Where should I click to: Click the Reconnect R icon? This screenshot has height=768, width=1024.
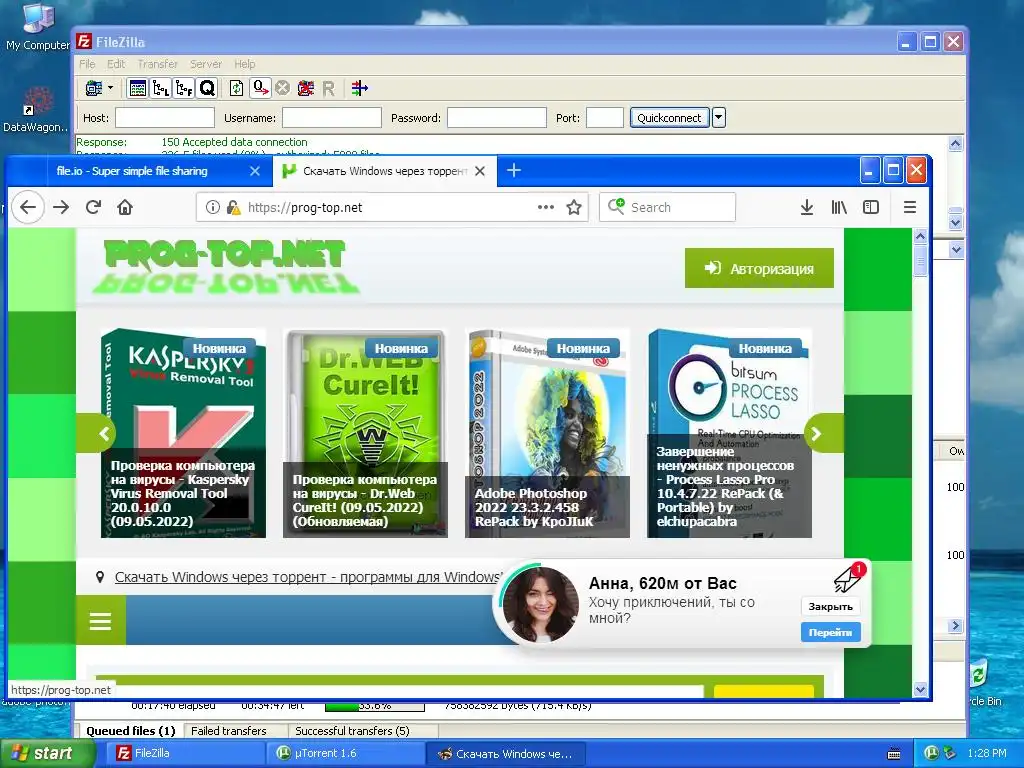coord(328,88)
